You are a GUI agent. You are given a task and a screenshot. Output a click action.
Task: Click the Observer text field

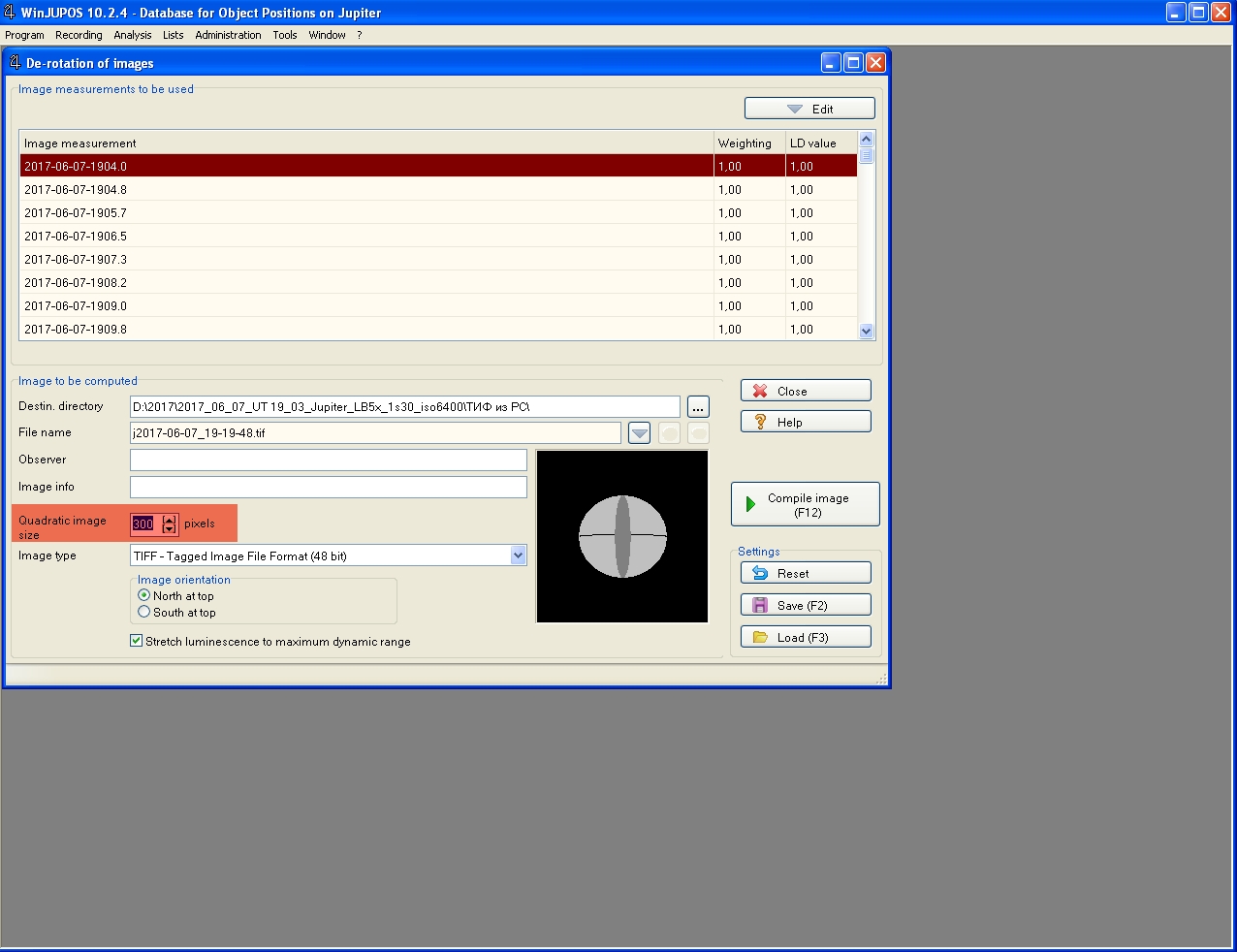click(x=328, y=460)
